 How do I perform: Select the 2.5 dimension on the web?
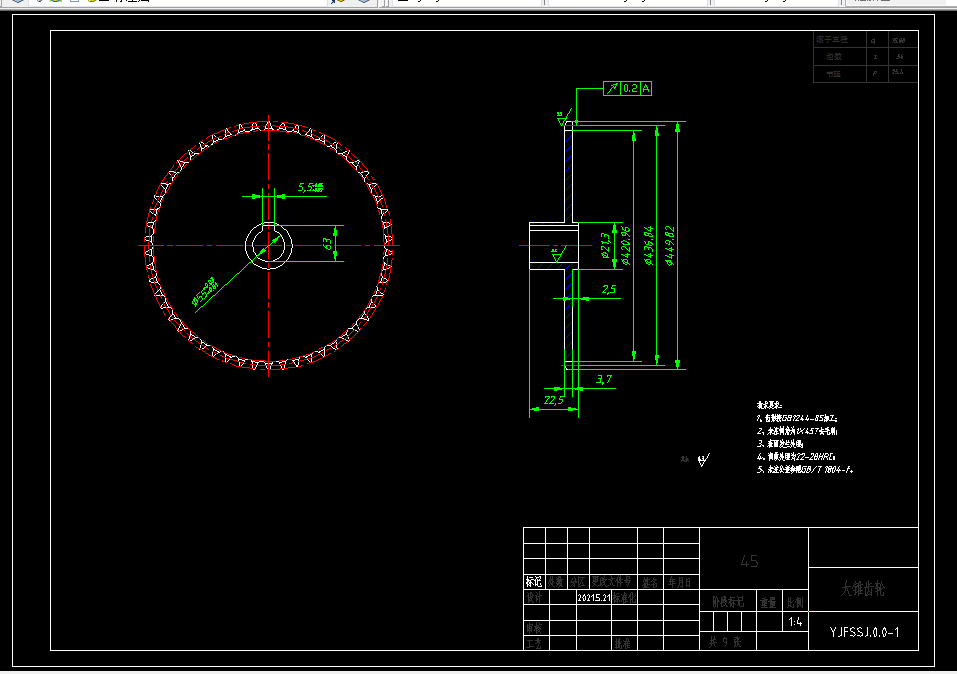point(609,289)
